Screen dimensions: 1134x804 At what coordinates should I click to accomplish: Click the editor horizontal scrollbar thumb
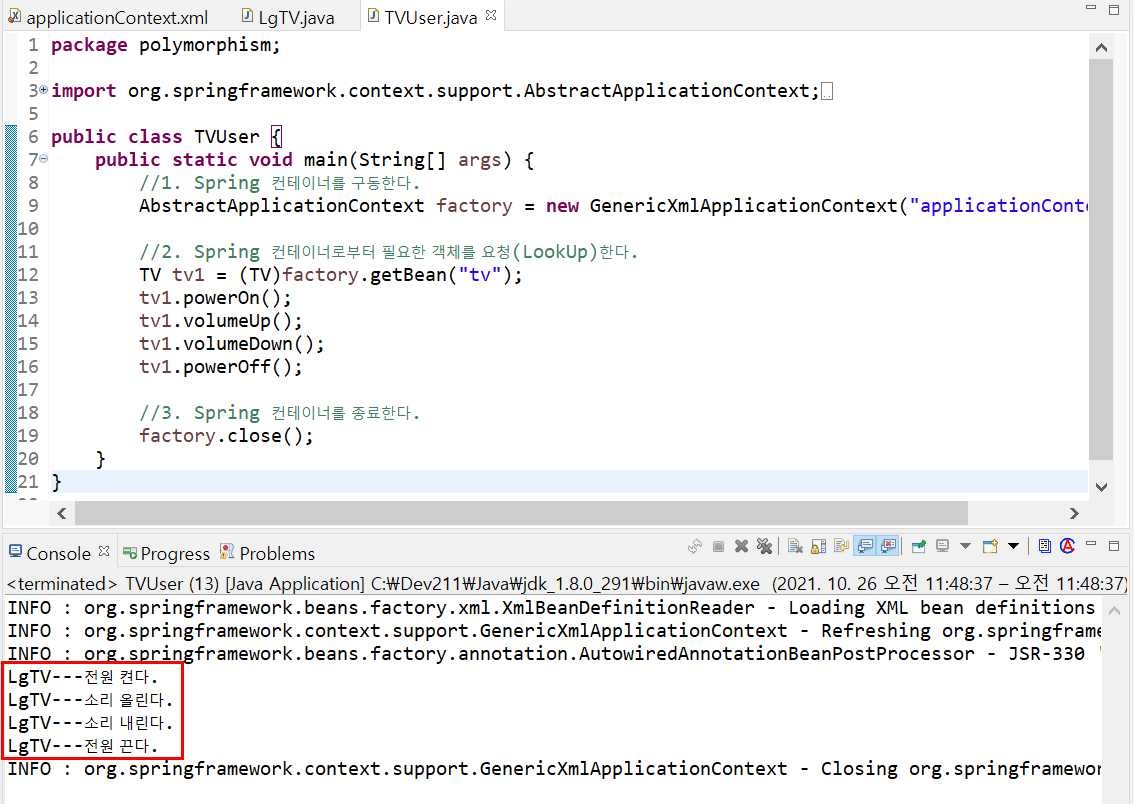[521, 513]
